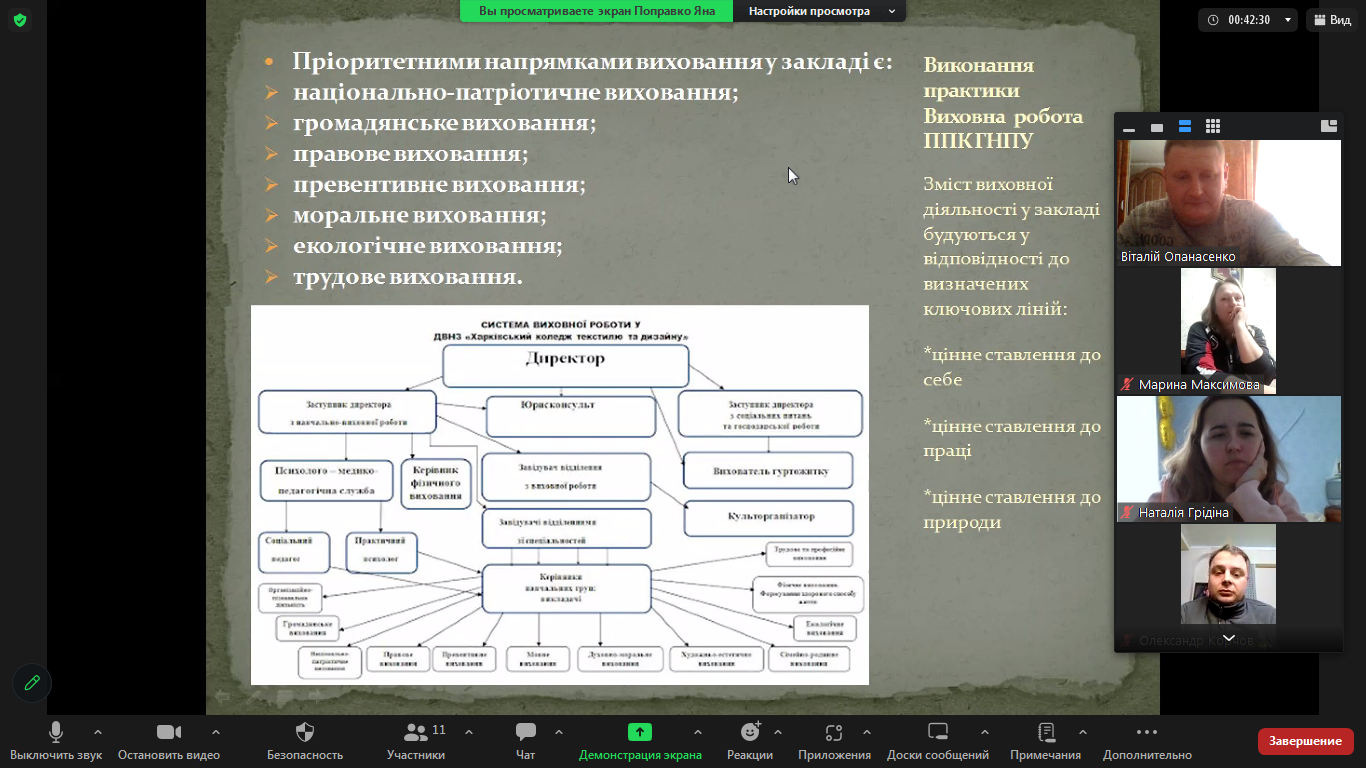Open the Participants panel
Image resolution: width=1366 pixels, height=768 pixels.
pyautogui.click(x=416, y=732)
